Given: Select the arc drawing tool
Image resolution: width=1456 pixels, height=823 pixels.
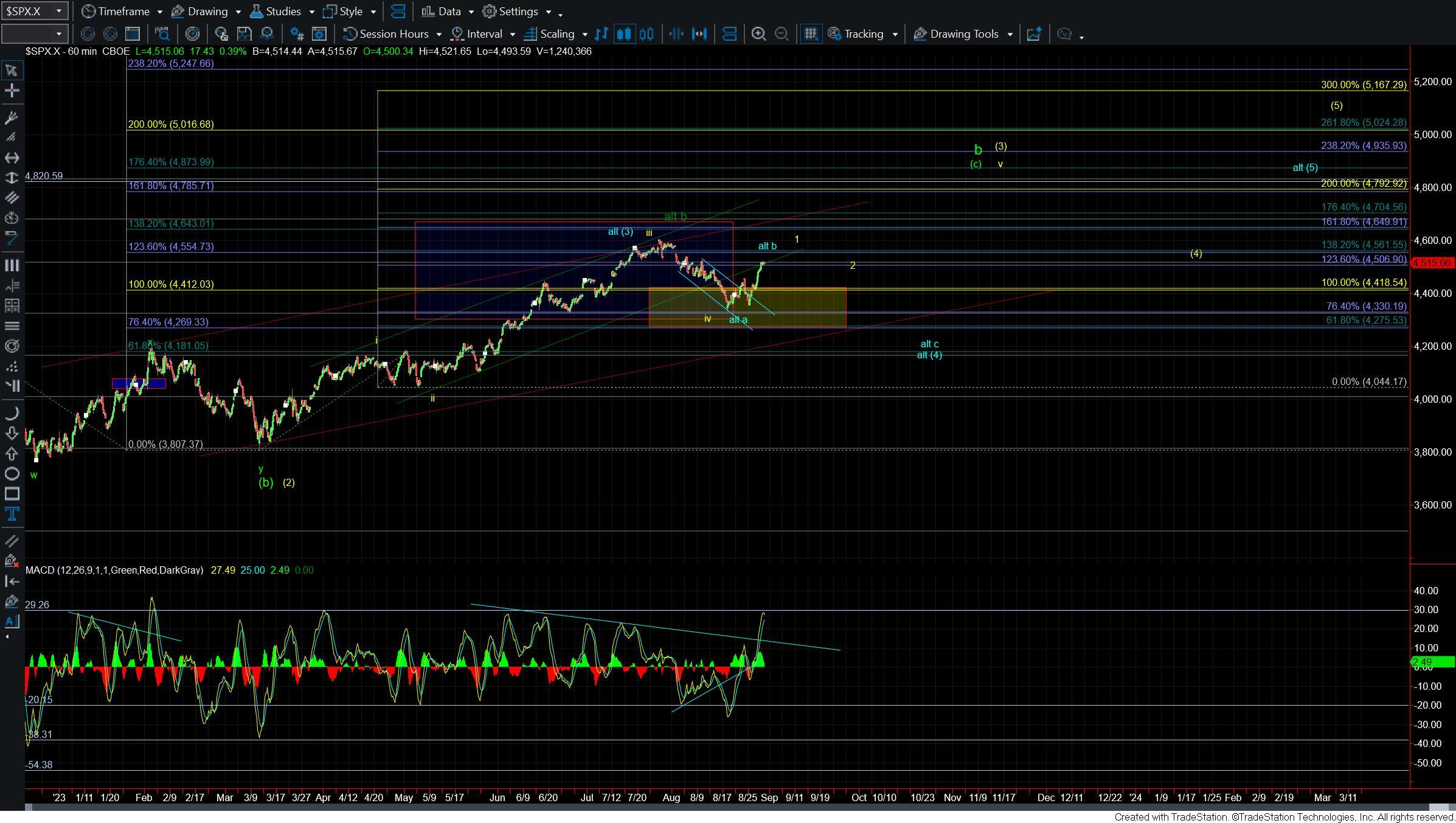Looking at the screenshot, I should click(x=12, y=414).
